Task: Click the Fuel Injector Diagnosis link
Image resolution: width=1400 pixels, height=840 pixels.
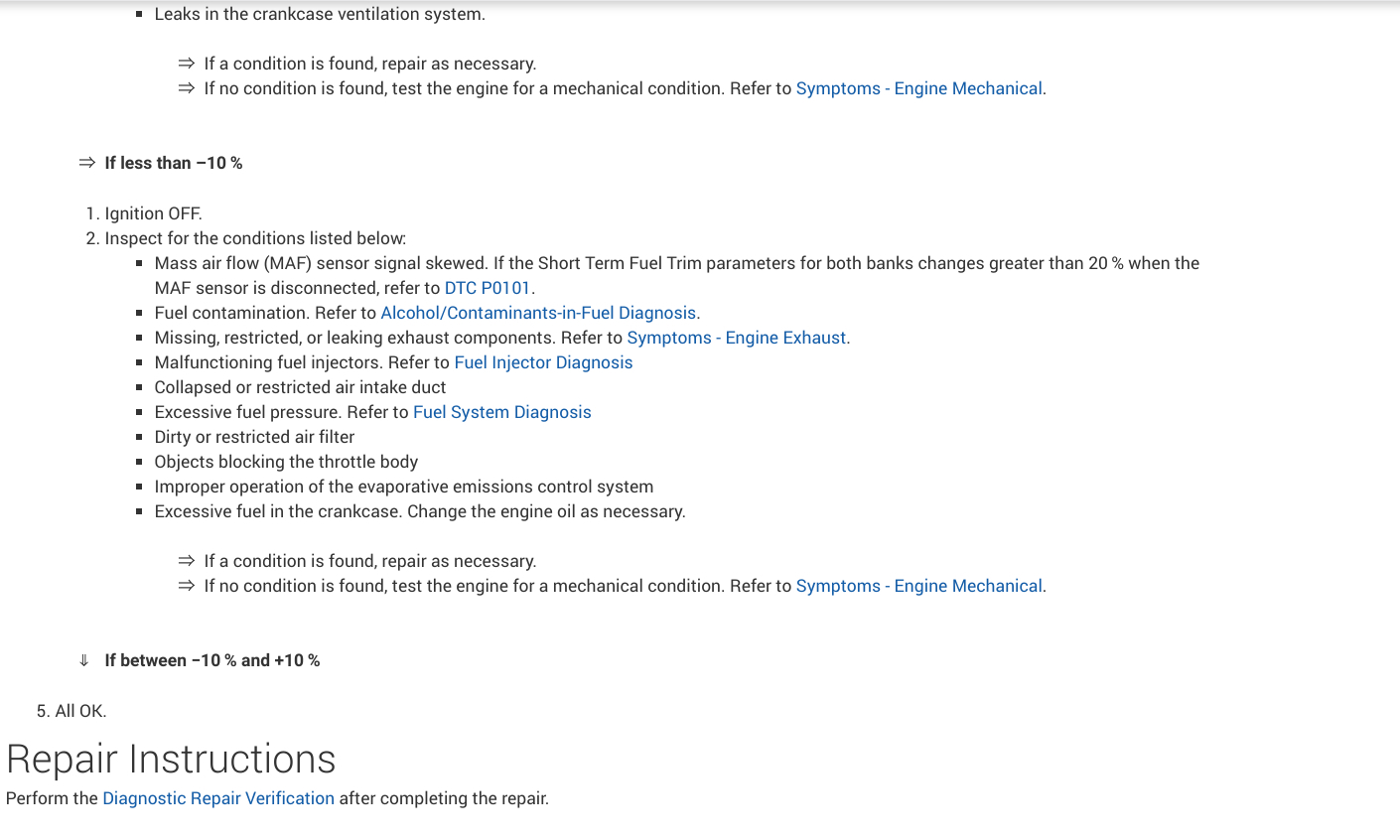Action: (543, 362)
